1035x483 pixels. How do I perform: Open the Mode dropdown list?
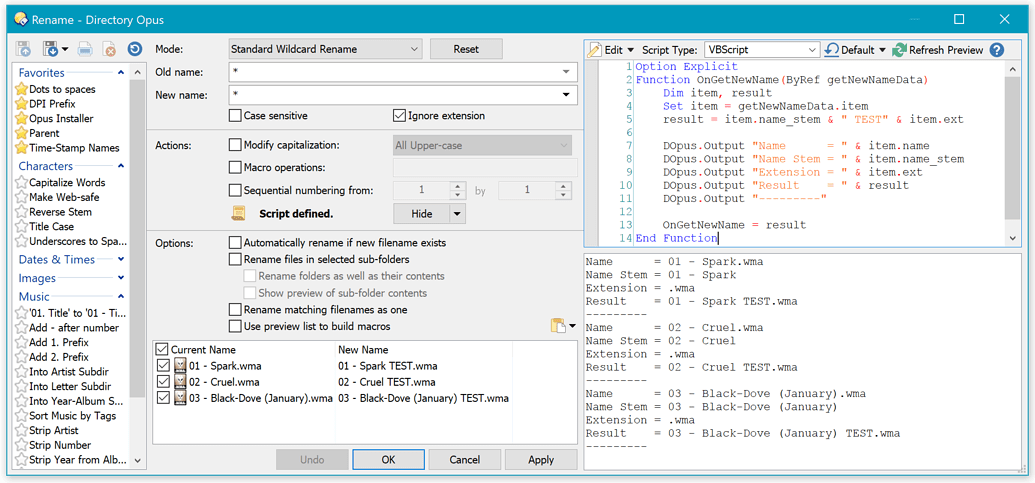point(325,49)
